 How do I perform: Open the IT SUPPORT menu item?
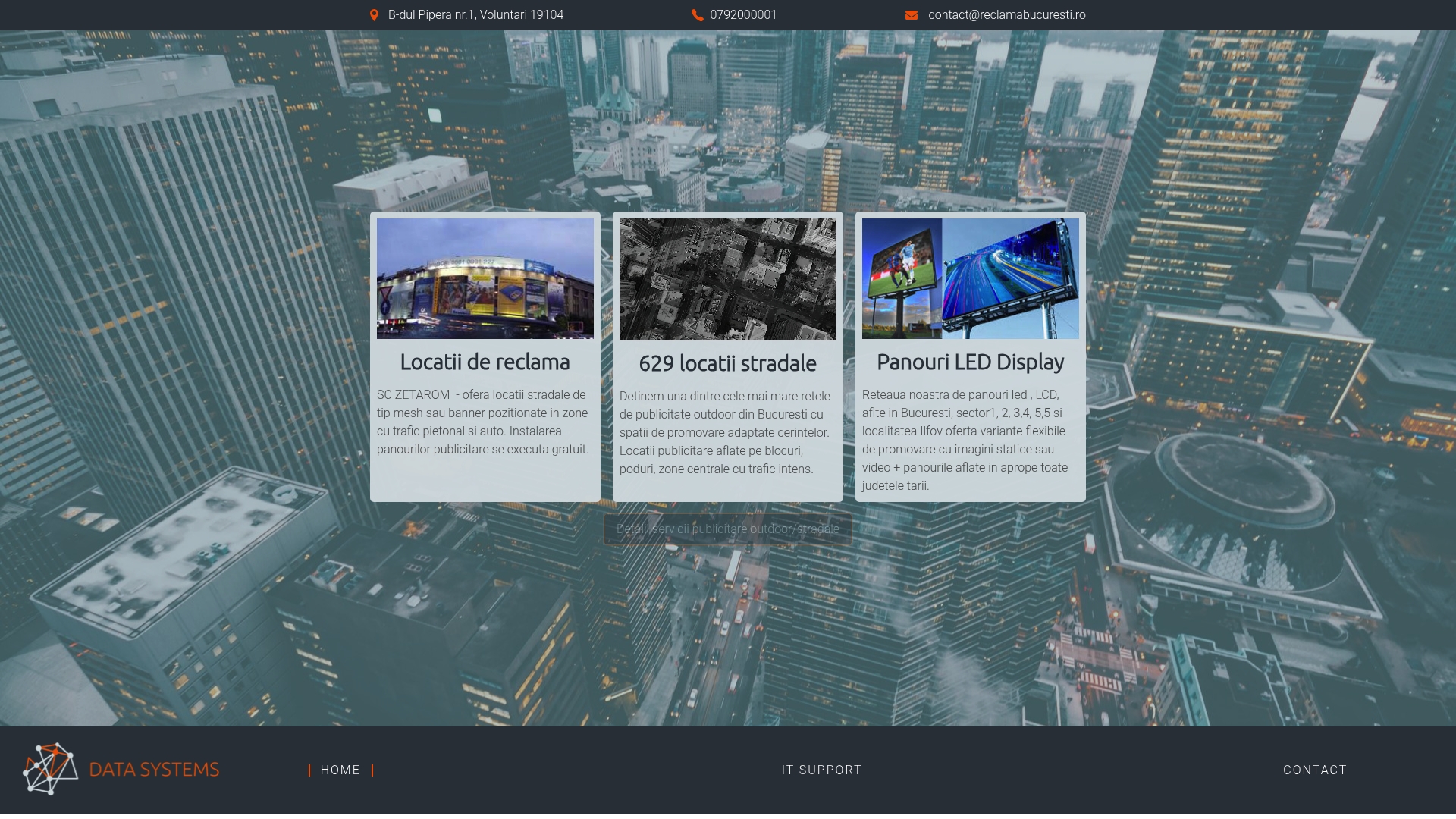821,770
